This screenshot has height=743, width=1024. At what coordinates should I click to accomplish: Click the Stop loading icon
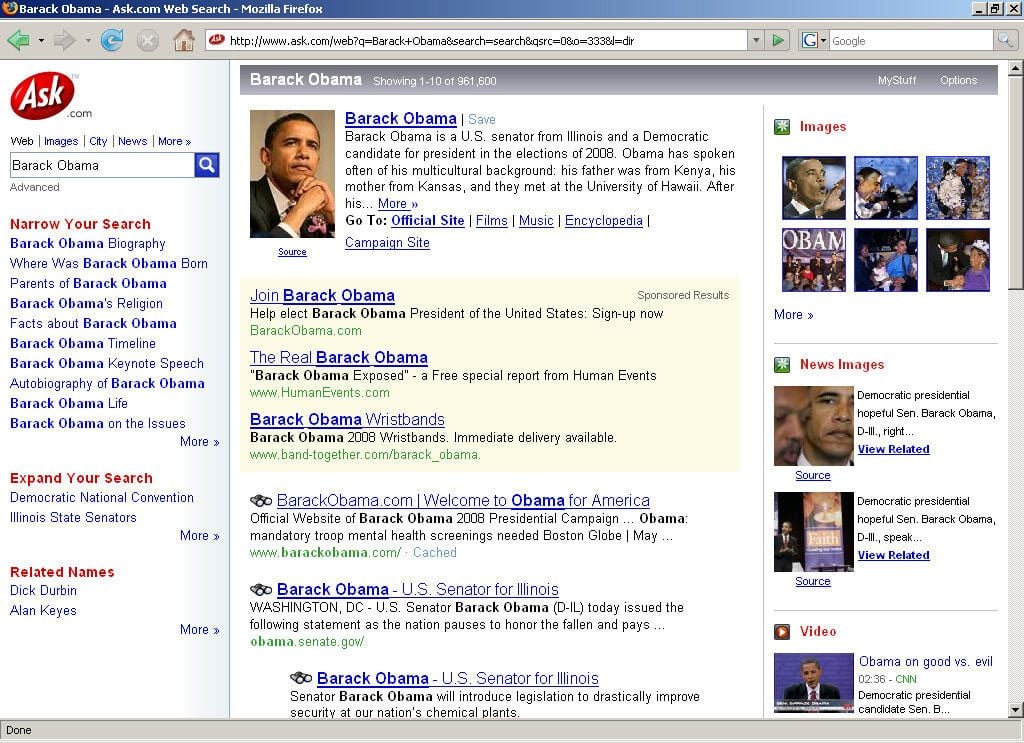coord(148,40)
